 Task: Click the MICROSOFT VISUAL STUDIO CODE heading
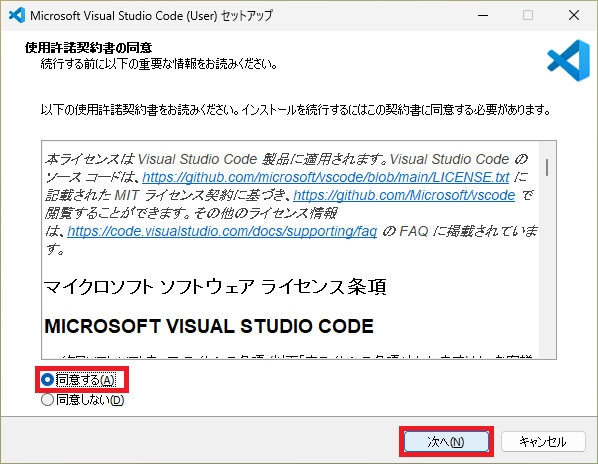[209, 326]
